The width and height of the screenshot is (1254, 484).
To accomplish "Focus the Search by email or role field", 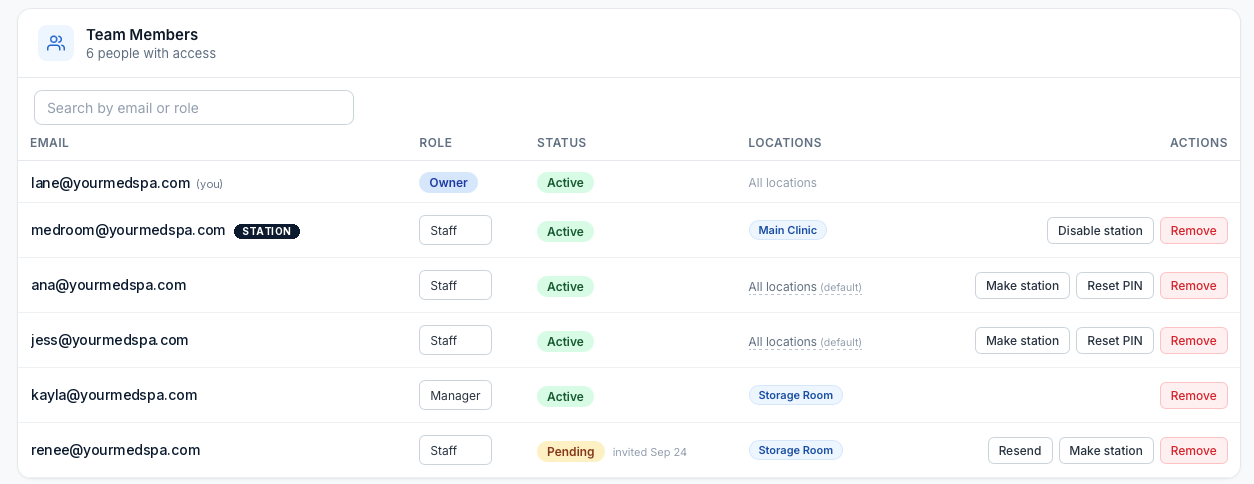I will 194,108.
